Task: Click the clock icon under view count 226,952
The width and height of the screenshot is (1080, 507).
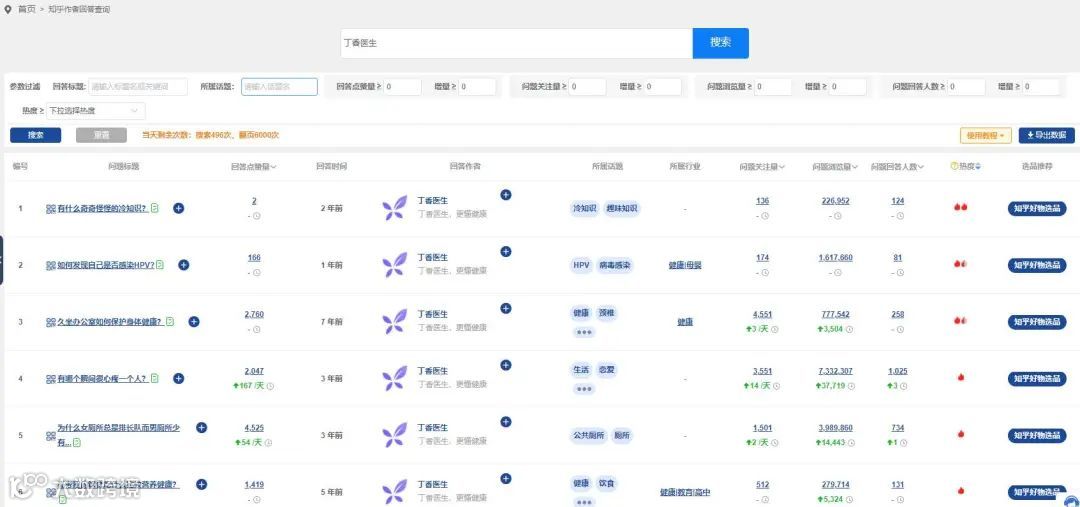Action: tap(838, 216)
